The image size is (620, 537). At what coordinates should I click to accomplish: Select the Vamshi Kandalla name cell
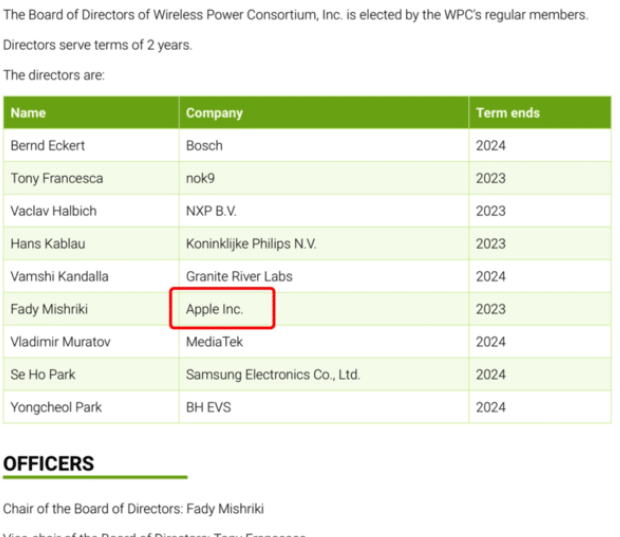(91, 276)
